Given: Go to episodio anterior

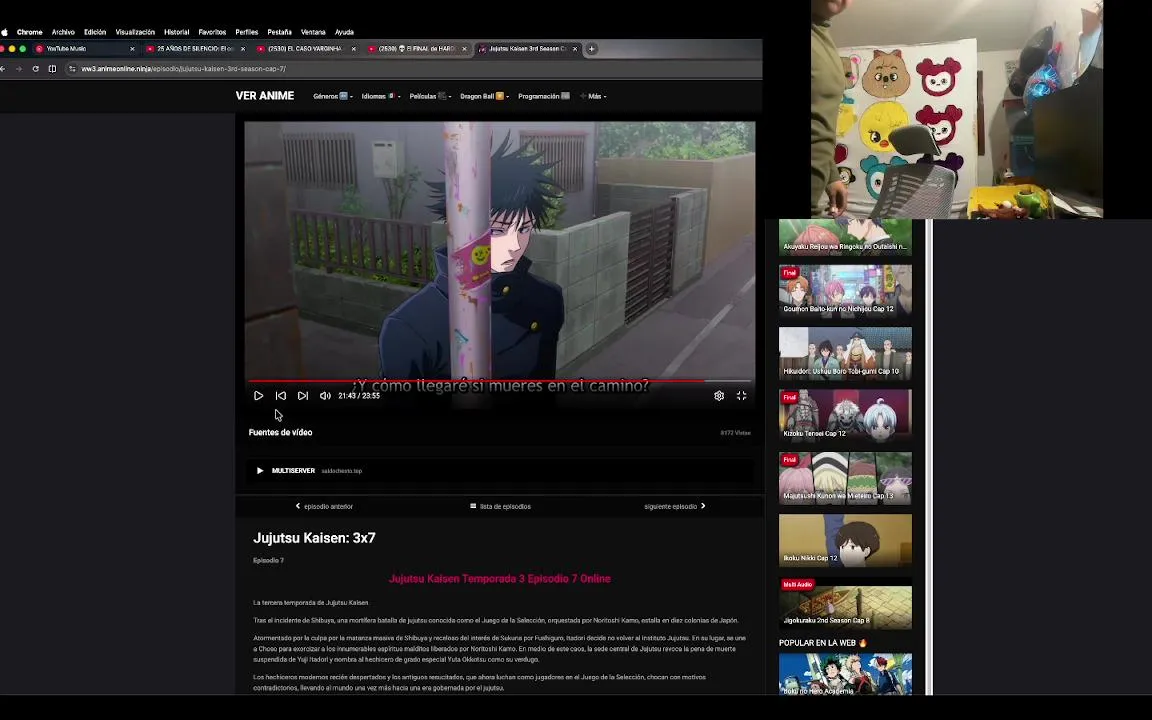Looking at the screenshot, I should pos(324,506).
